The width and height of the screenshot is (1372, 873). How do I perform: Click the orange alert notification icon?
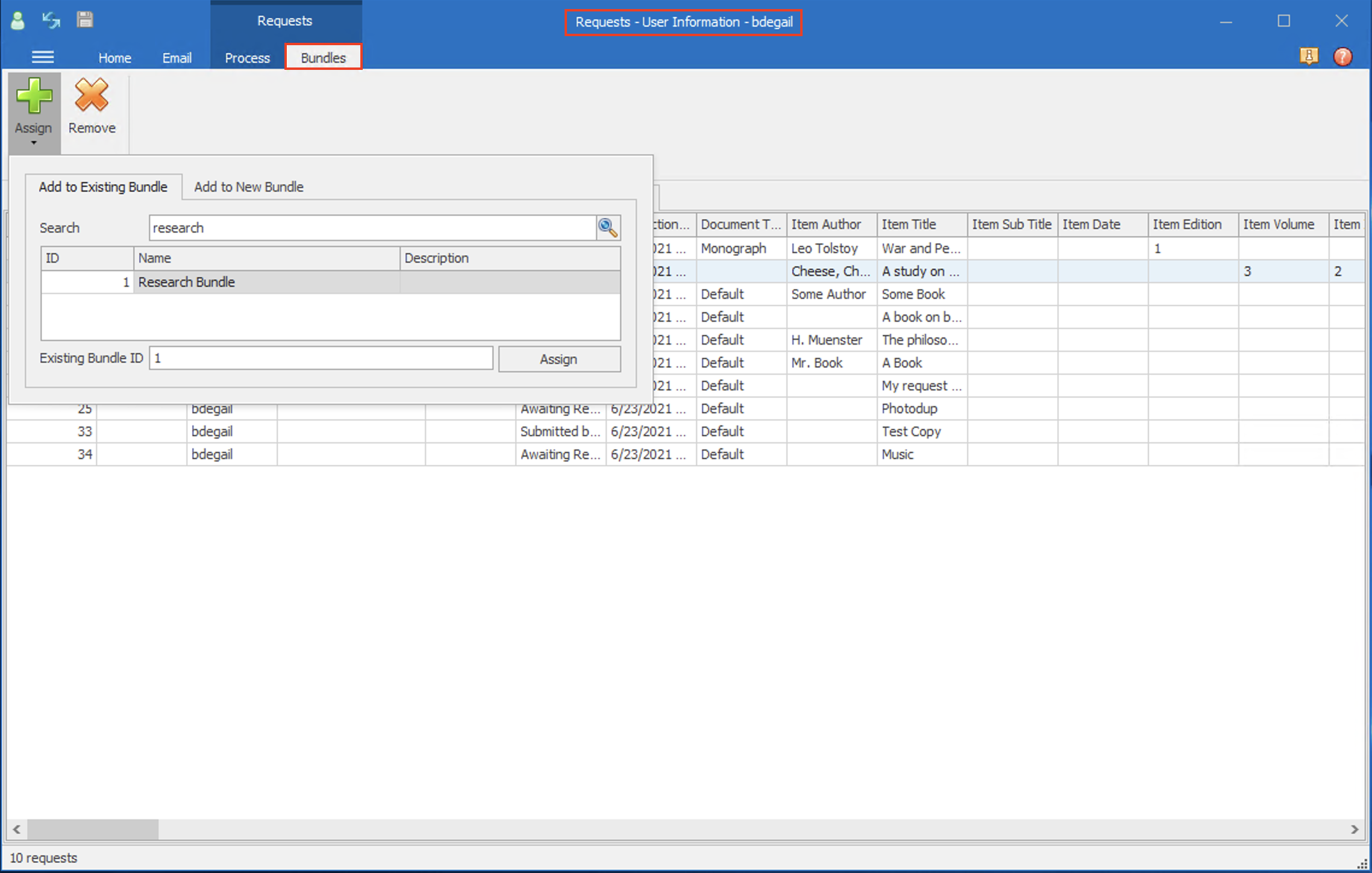1309,57
